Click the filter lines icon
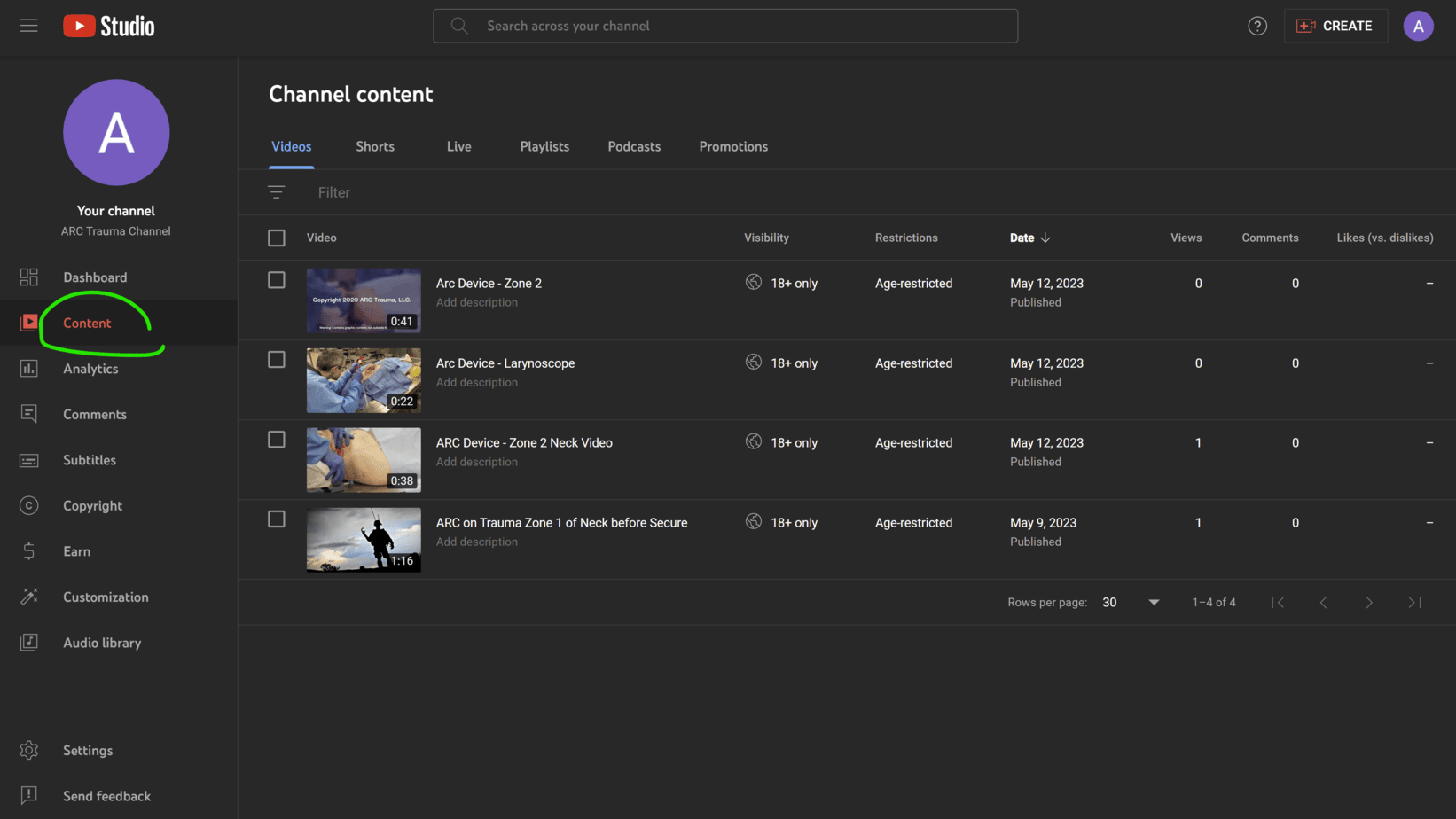This screenshot has width=1456, height=819. 277,192
